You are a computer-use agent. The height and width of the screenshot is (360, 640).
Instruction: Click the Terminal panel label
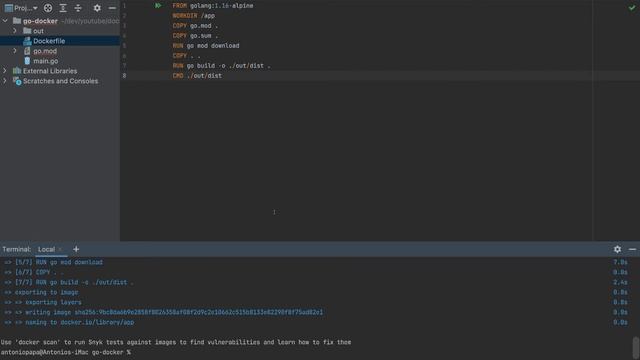click(x=16, y=249)
